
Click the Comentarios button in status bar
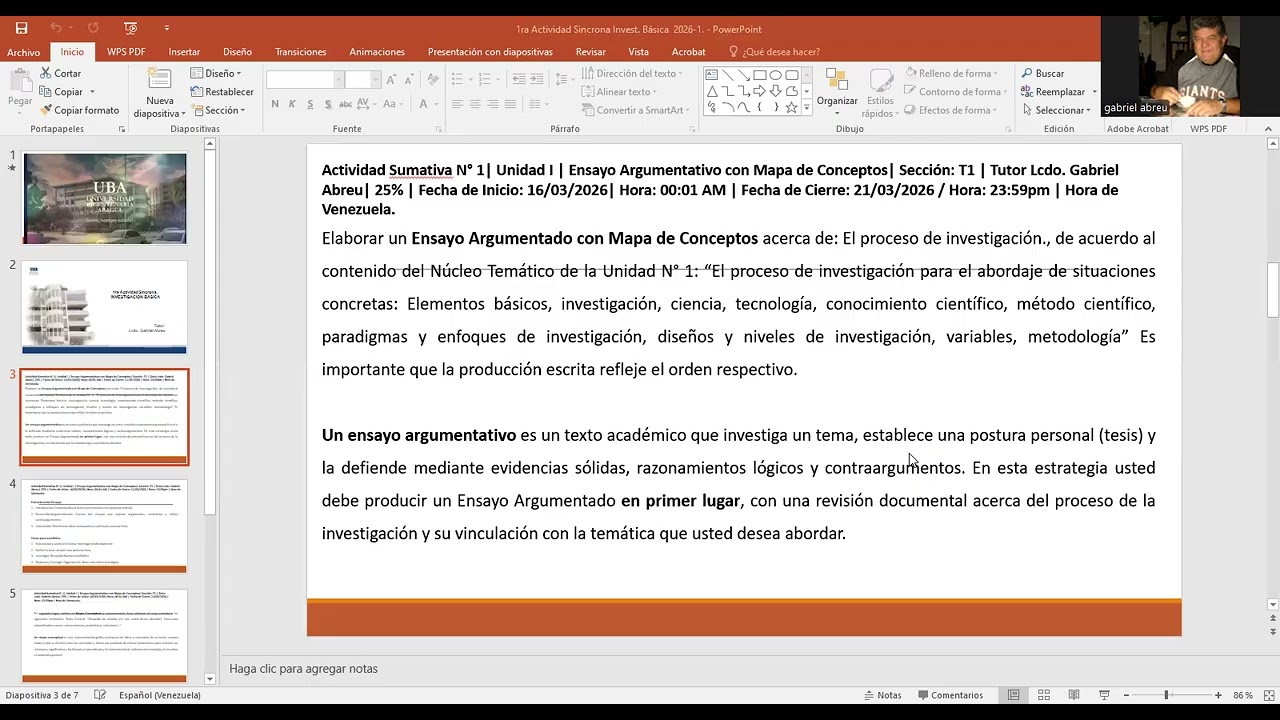tap(949, 695)
